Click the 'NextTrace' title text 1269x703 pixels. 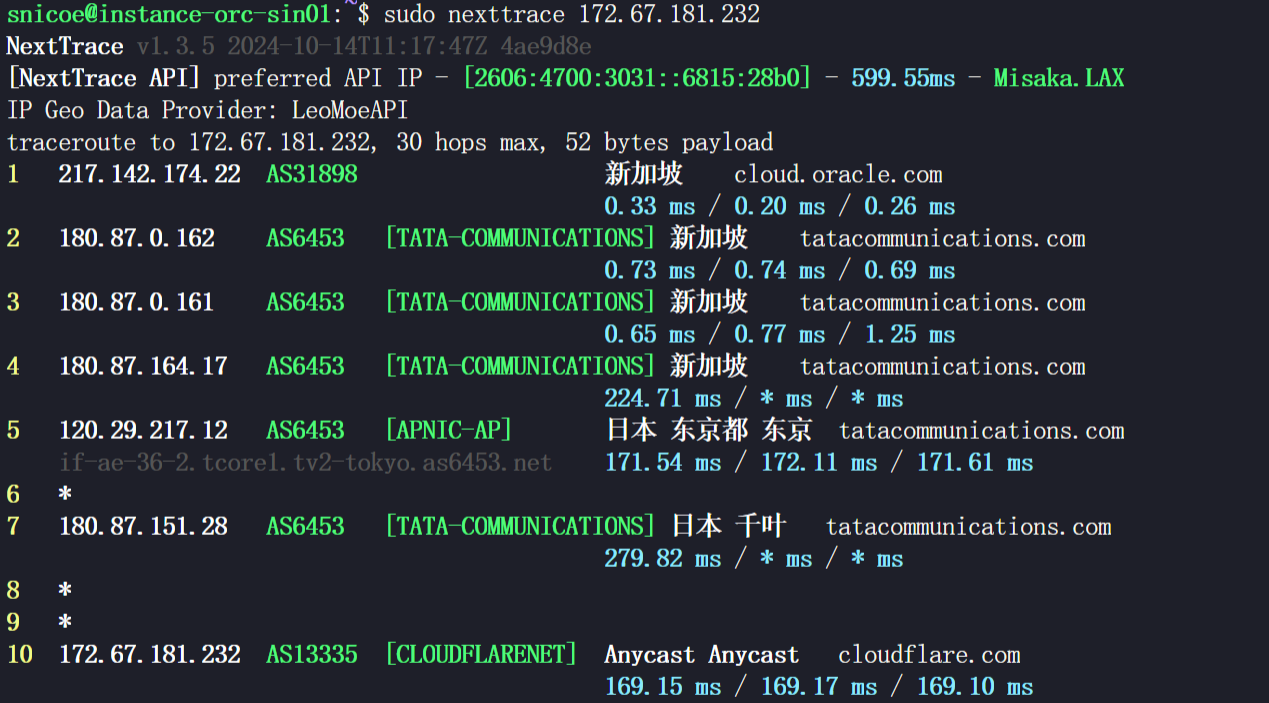tap(65, 46)
